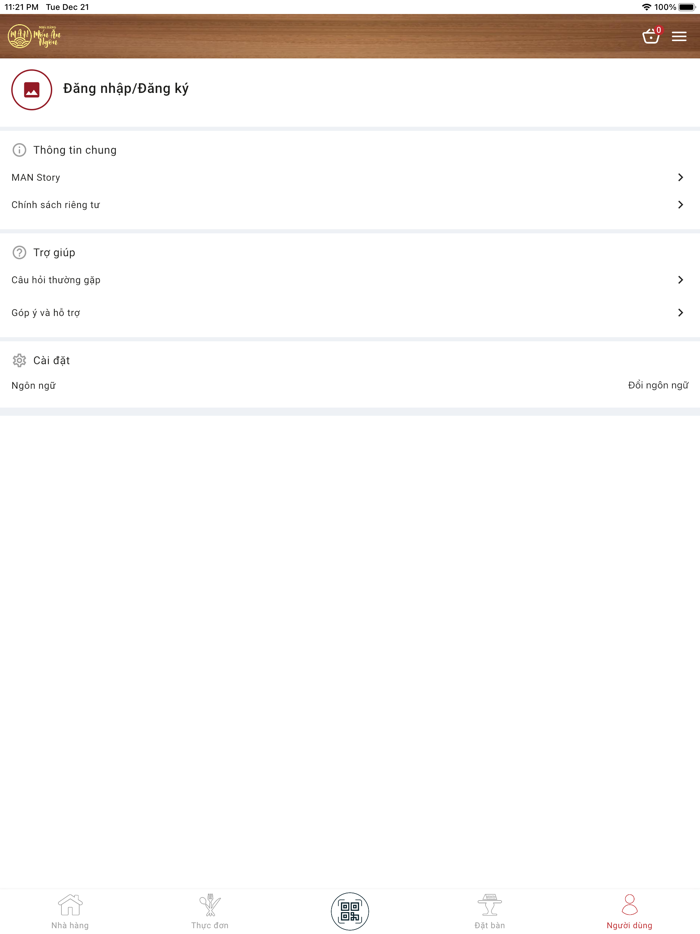Viewport: 700px width, 934px height.
Task: Open the MAN Story entry
Action: click(36, 178)
